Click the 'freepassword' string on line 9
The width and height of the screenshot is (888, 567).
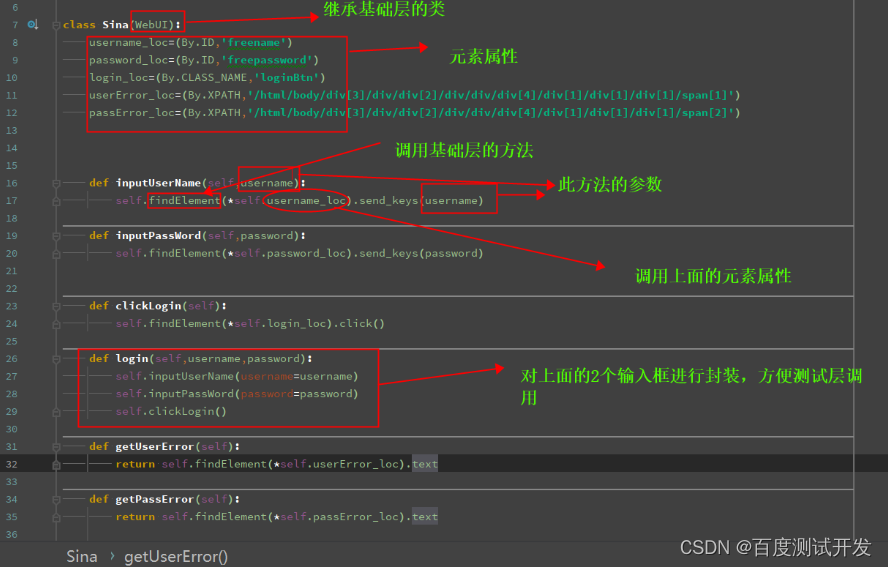tap(267, 60)
